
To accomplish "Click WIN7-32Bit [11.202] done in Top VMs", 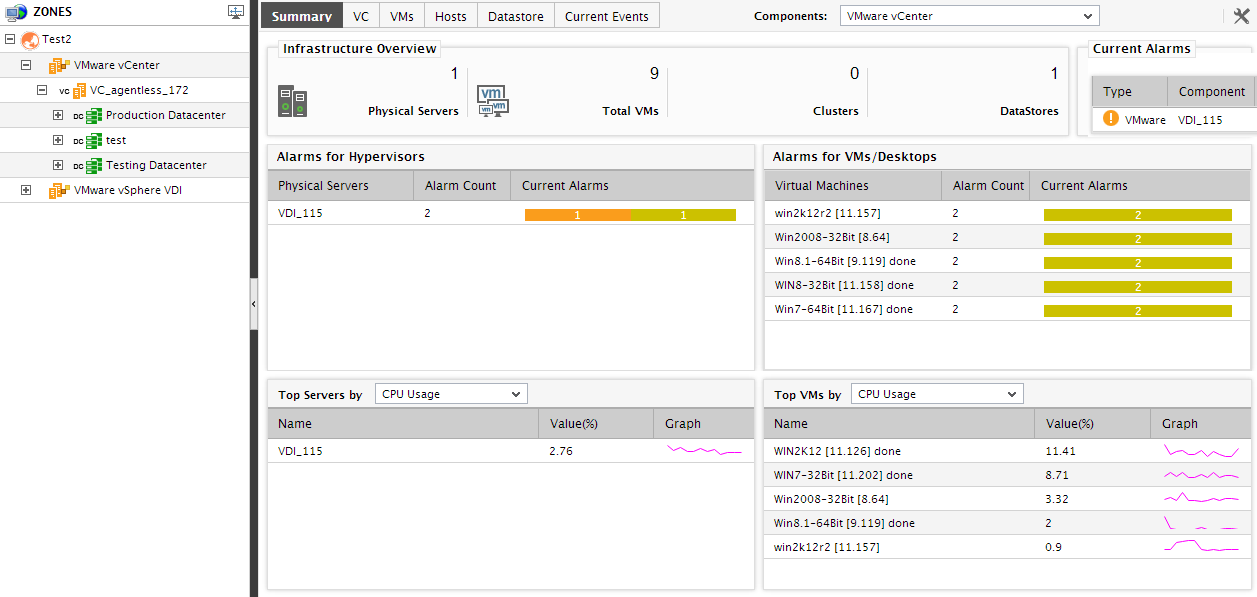I will pos(844,475).
